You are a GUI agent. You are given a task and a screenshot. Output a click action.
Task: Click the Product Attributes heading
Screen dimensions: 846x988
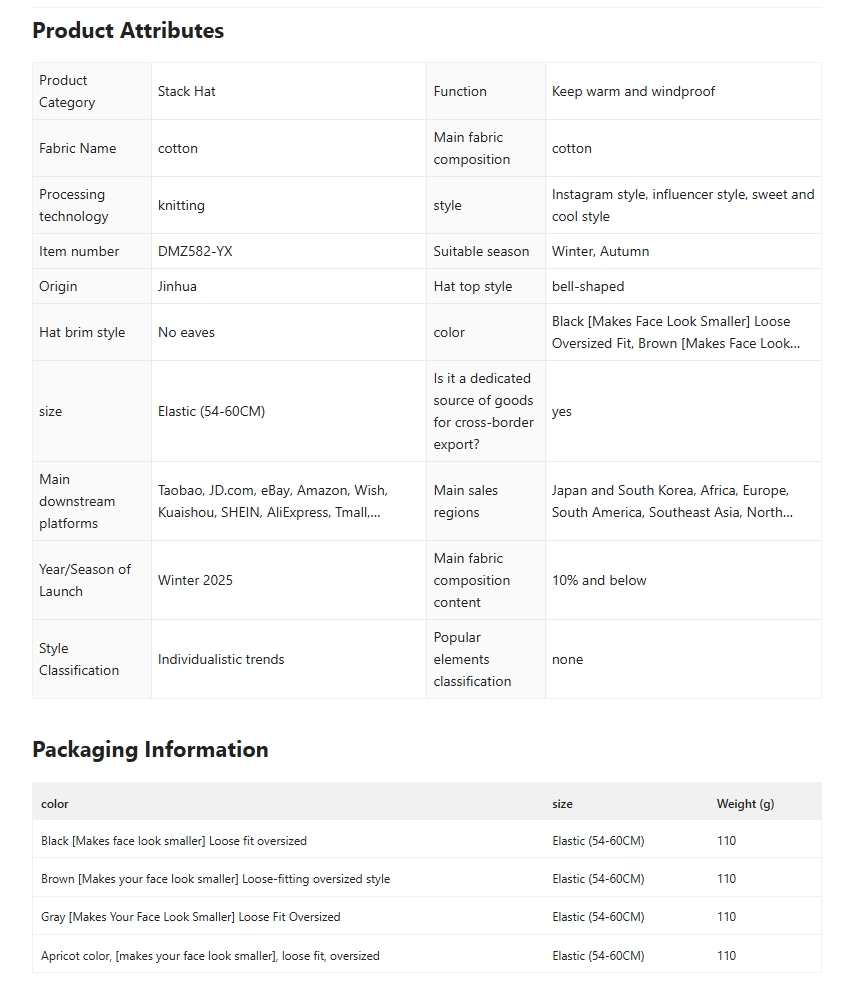point(128,31)
